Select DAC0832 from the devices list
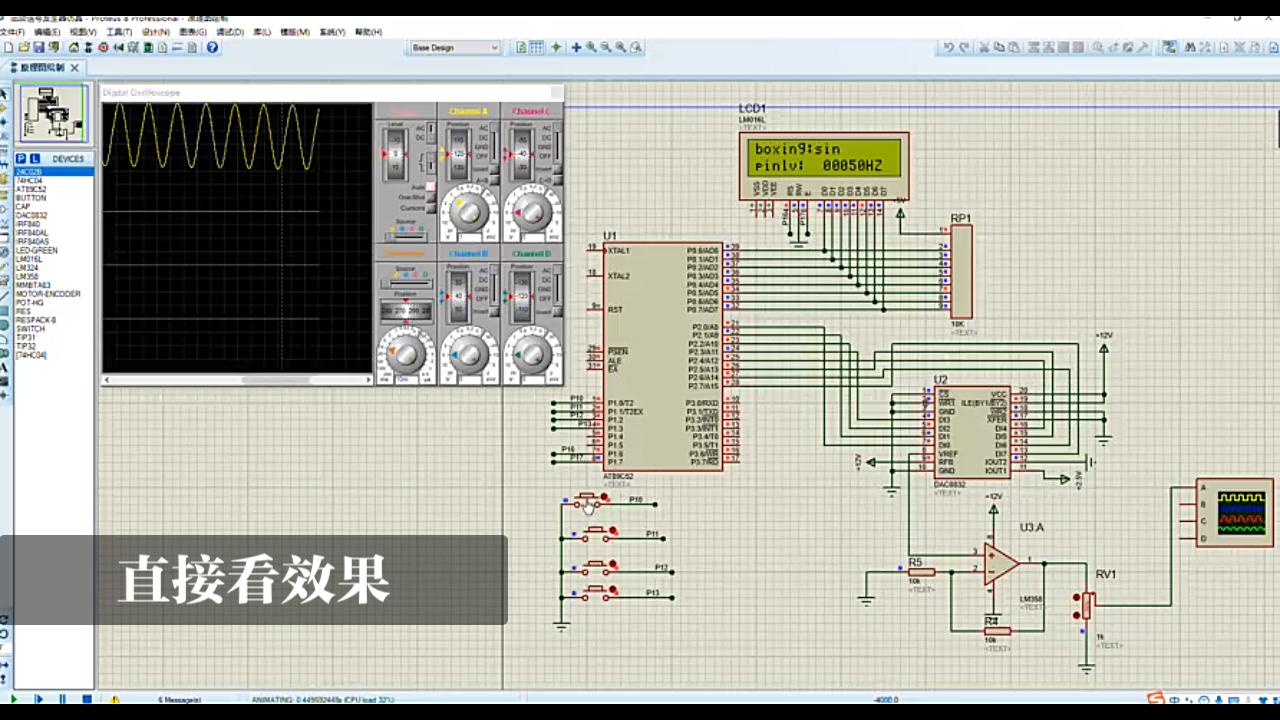 (35, 213)
